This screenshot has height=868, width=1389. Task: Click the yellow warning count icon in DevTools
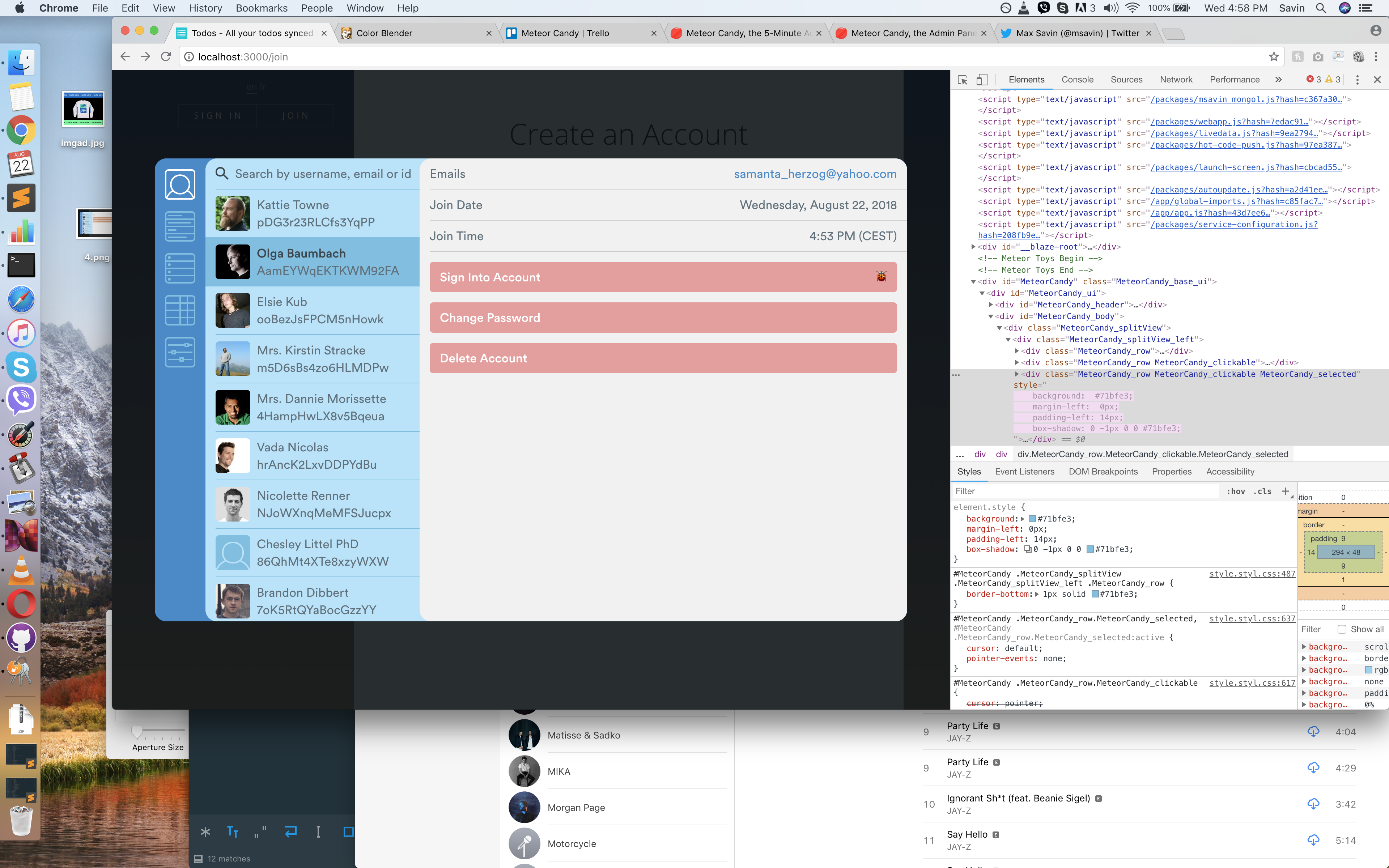click(x=1329, y=79)
